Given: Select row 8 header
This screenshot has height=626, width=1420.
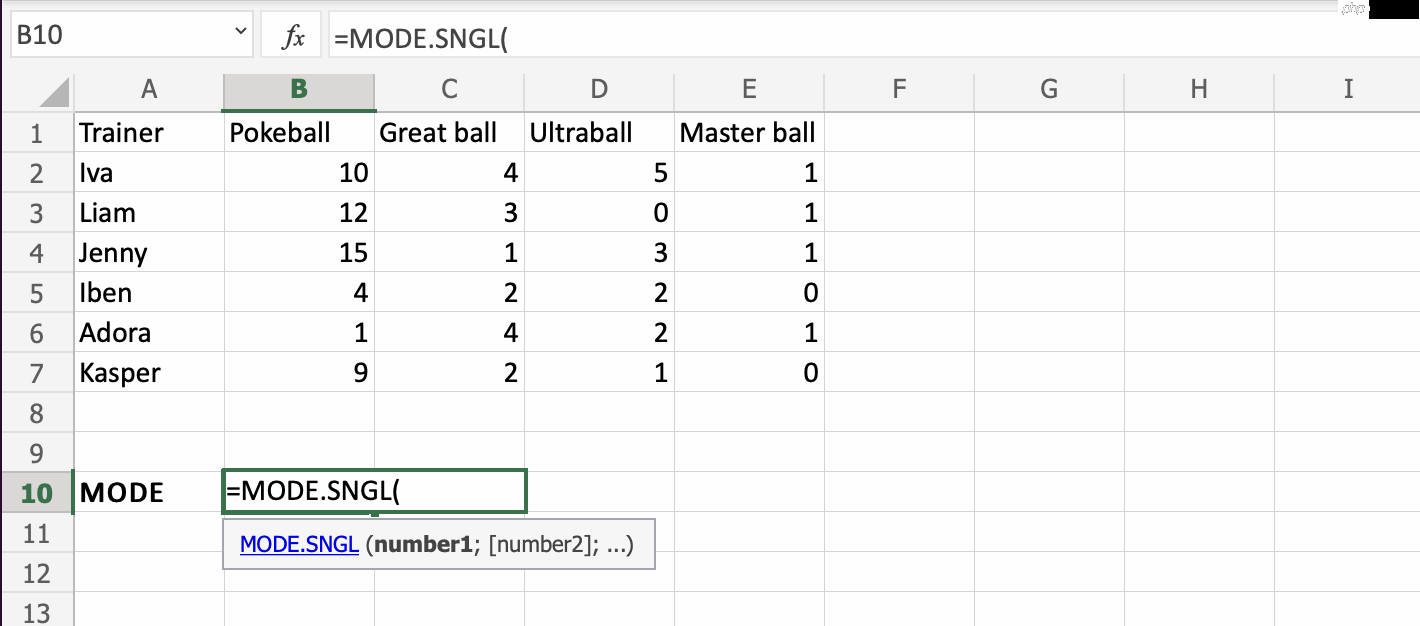Looking at the screenshot, I should click(x=37, y=412).
